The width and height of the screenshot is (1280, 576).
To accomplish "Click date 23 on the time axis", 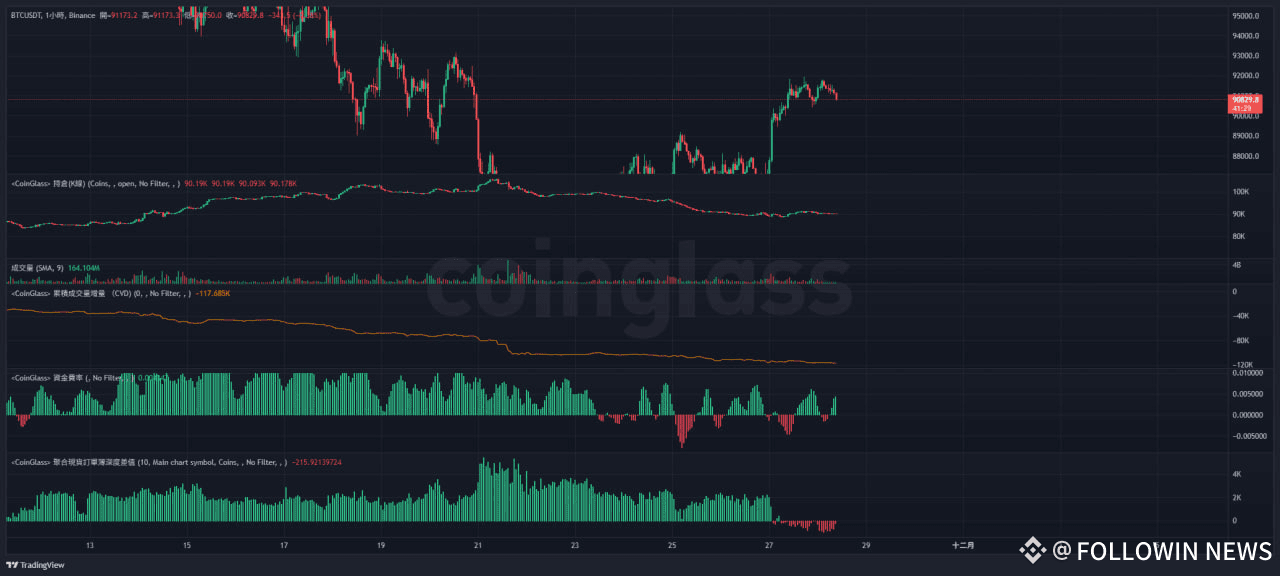I will (575, 546).
